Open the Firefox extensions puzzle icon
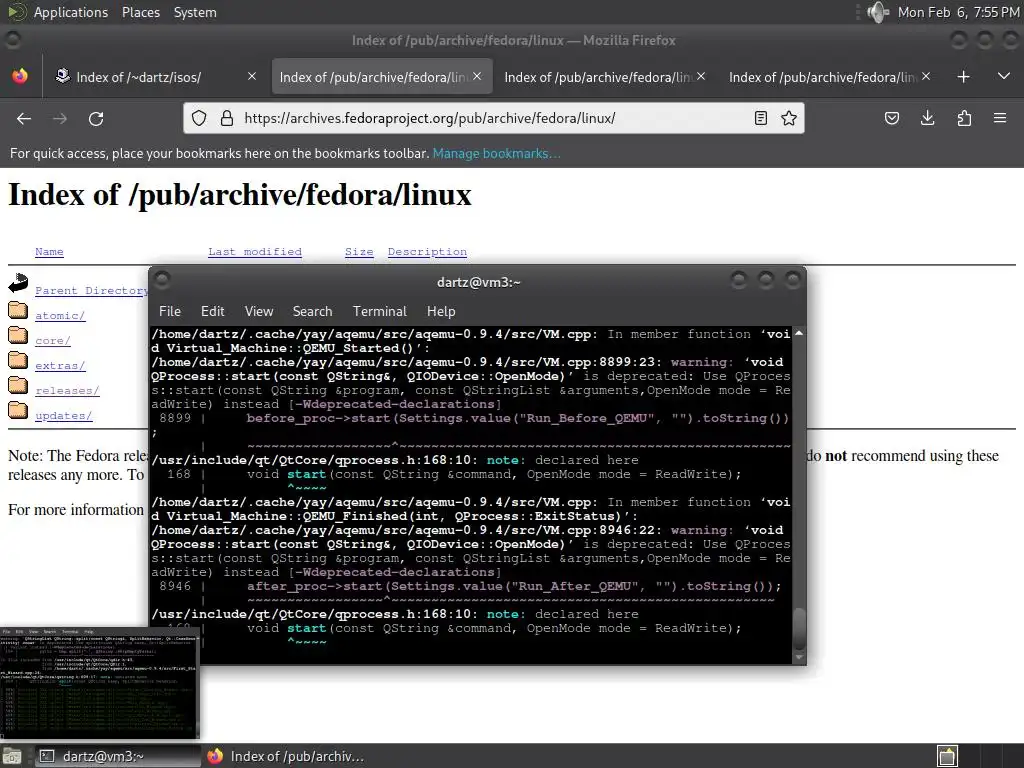Viewport: 1024px width, 768px height. (x=964, y=118)
